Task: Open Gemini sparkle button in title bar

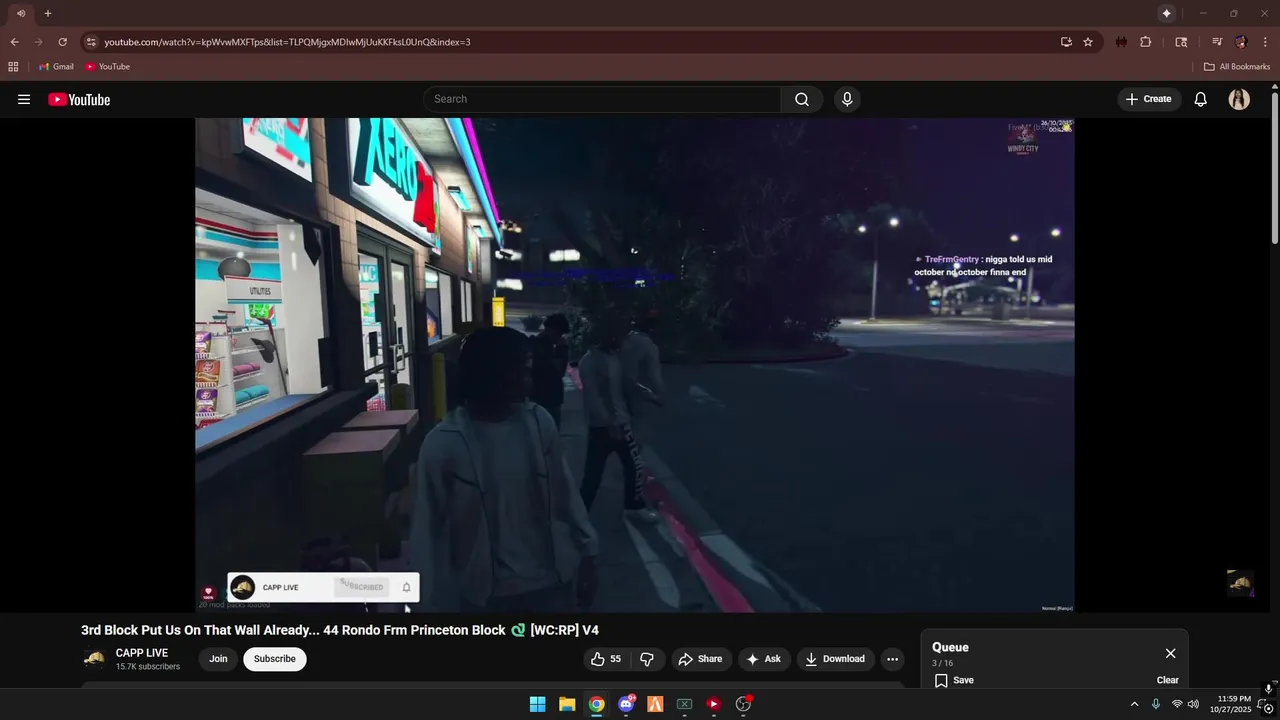Action: pos(1166,13)
